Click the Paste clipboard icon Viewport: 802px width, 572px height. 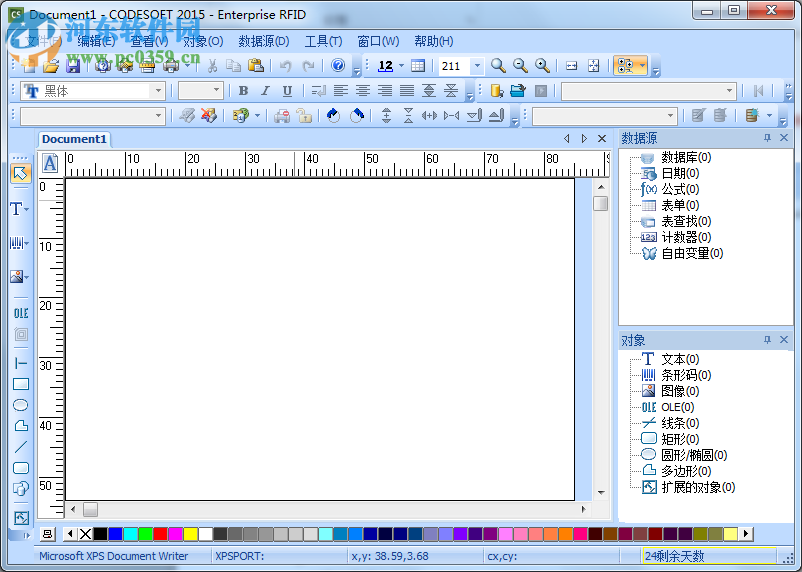255,65
